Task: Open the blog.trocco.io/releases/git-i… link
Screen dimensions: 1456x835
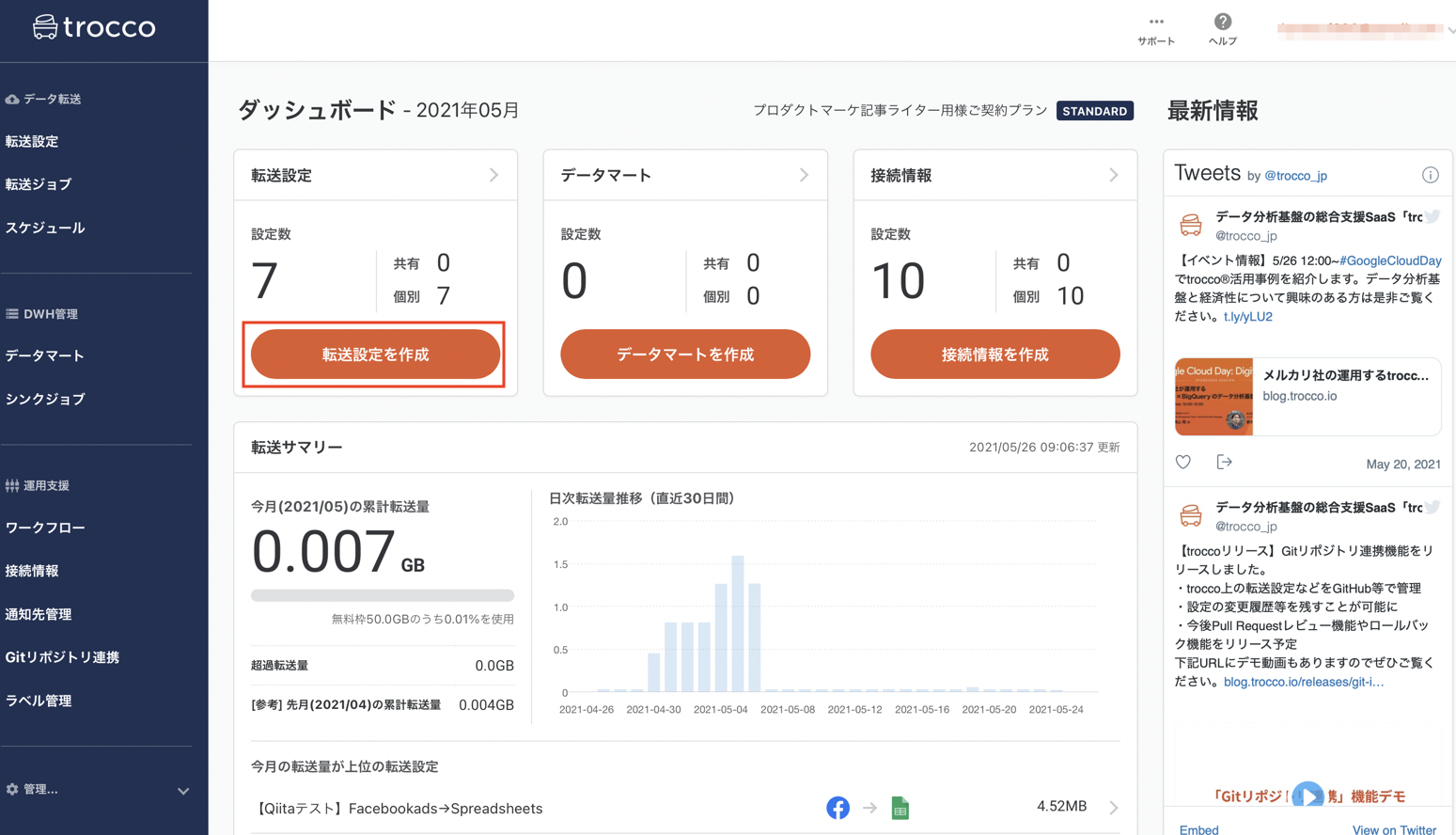Action: 1304,682
